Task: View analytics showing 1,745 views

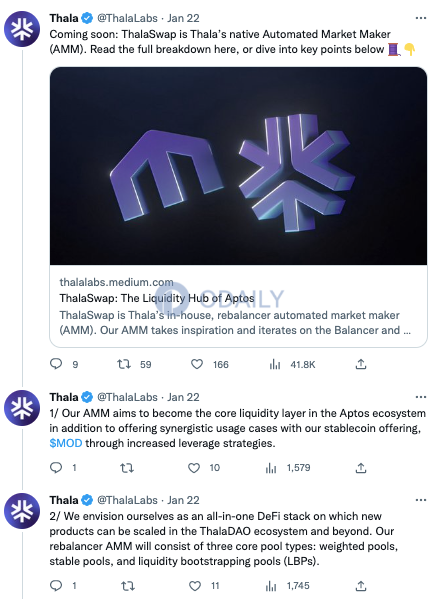Action: click(x=271, y=586)
